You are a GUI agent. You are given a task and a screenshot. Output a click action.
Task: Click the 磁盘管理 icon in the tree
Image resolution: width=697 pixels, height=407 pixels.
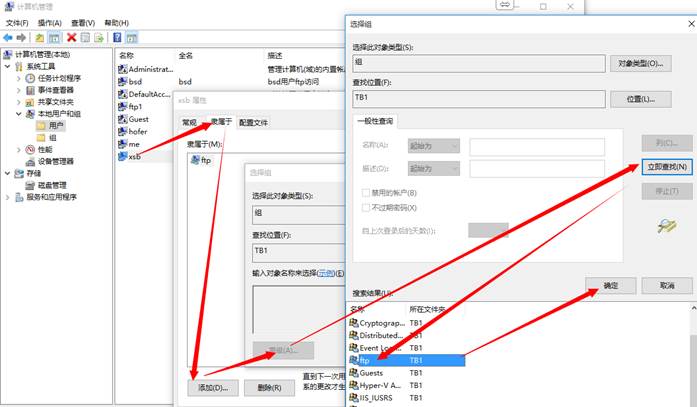pyautogui.click(x=30, y=185)
